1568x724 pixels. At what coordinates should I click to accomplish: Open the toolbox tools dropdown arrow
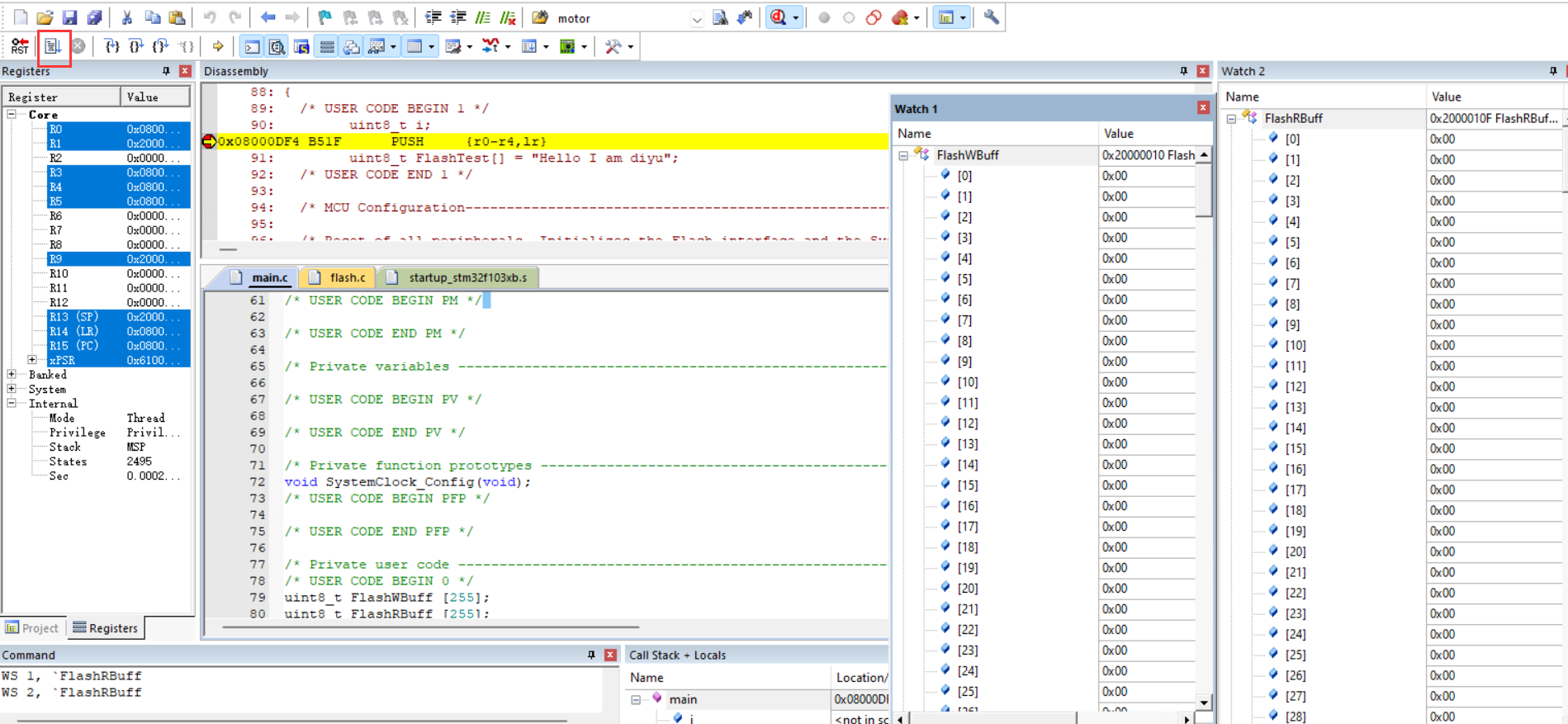(631, 46)
